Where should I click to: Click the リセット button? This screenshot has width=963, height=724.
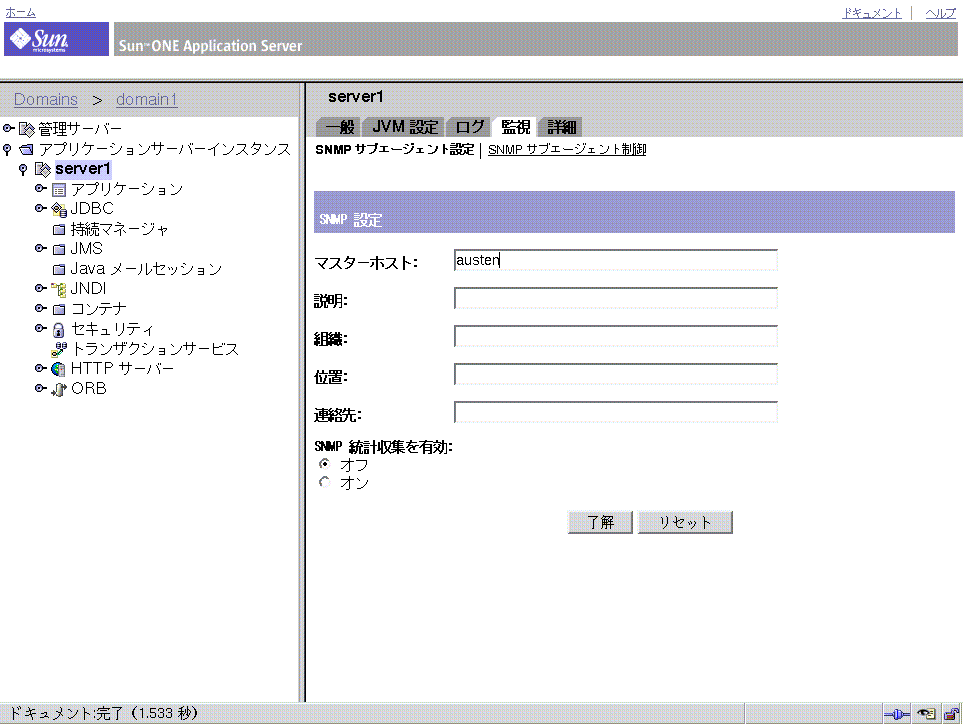point(685,522)
